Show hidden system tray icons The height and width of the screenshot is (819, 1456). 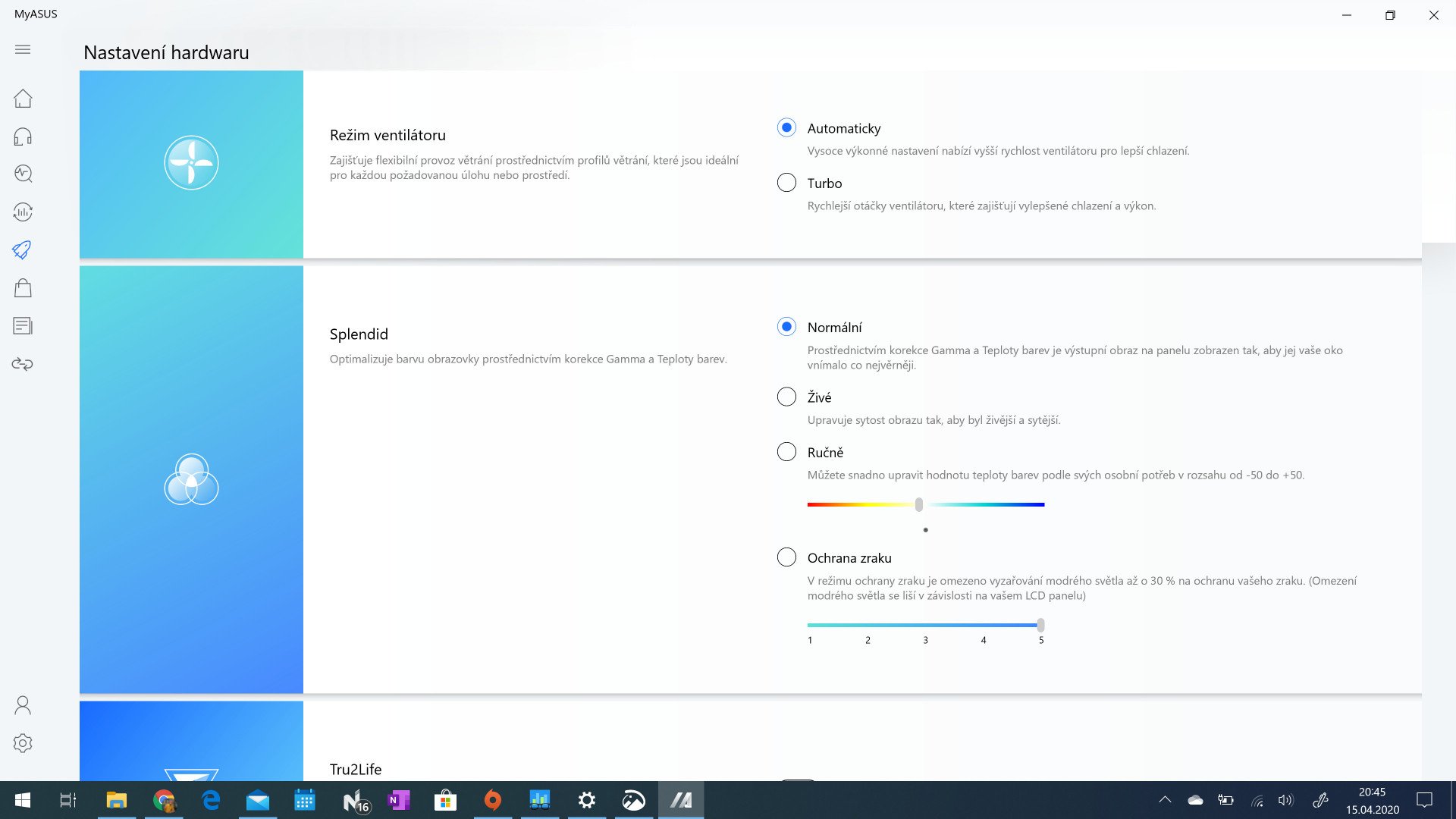coord(1166,800)
